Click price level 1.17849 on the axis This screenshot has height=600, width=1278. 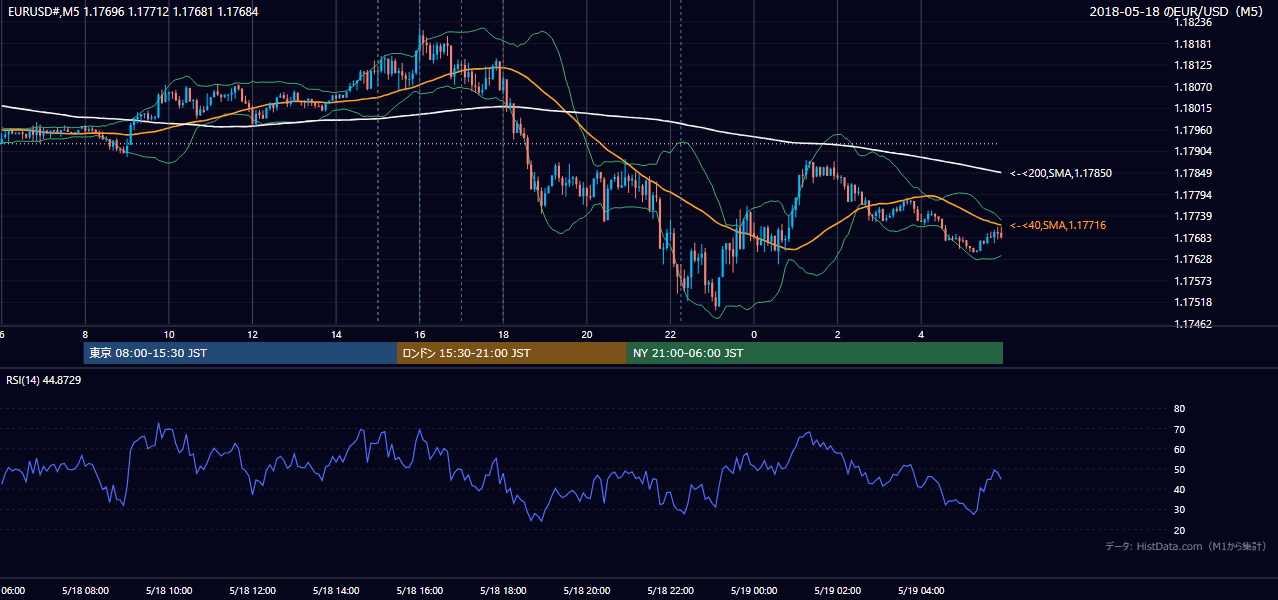pos(1193,173)
